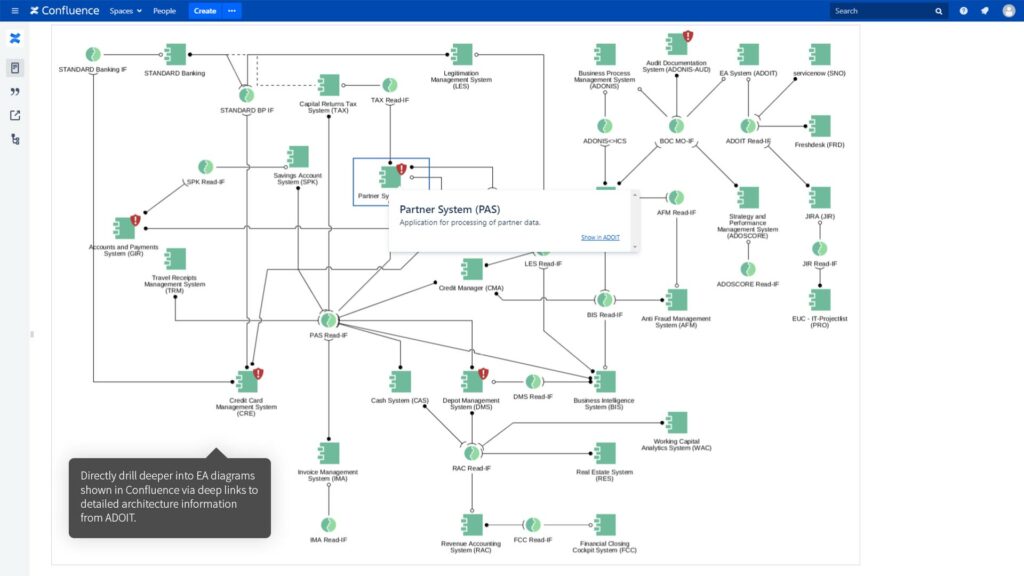The image size is (1024, 576).
Task: Click the quotation marks icon in left sidebar
Action: click(14, 93)
